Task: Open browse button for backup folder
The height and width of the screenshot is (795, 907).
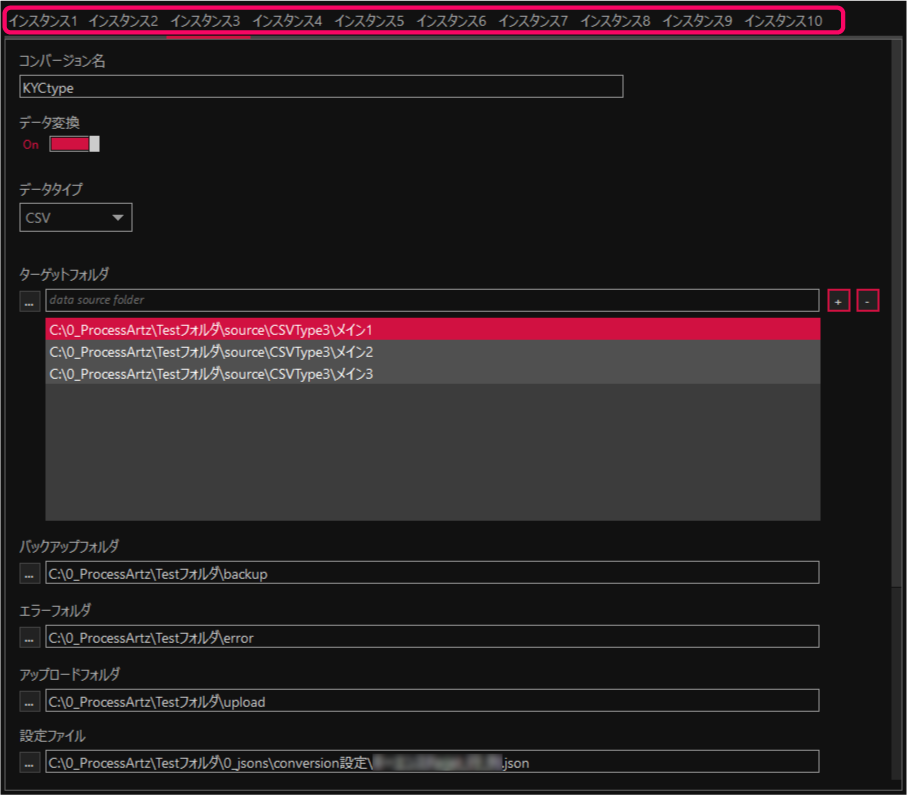Action: 30,573
